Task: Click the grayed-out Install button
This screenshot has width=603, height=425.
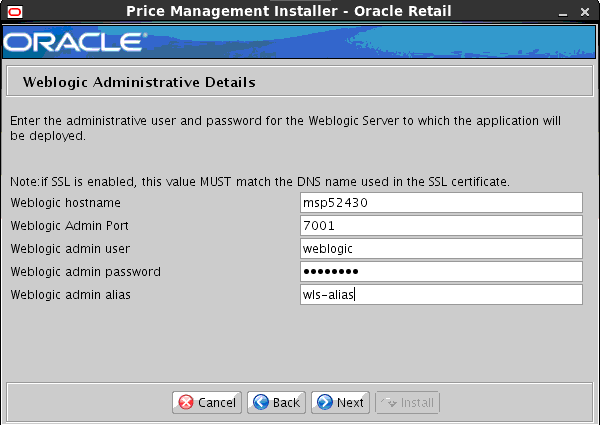Action: point(407,402)
